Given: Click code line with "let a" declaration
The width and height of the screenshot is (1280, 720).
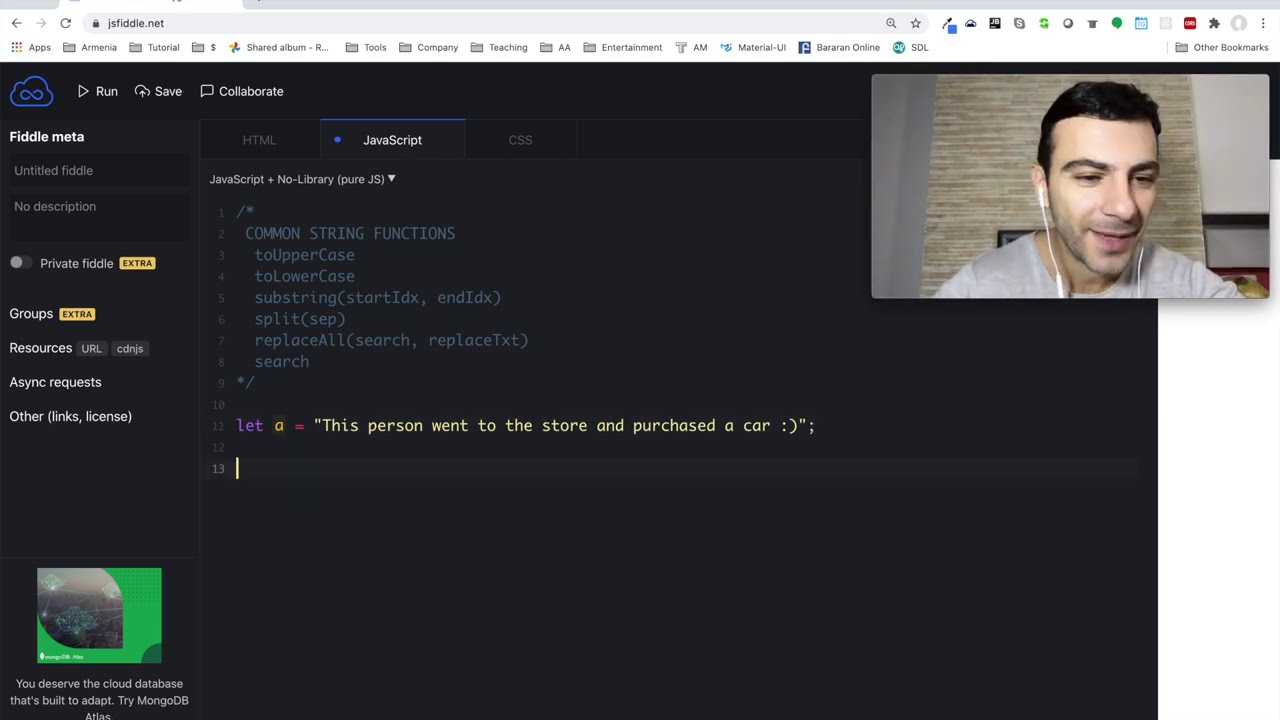Looking at the screenshot, I should coord(526,426).
